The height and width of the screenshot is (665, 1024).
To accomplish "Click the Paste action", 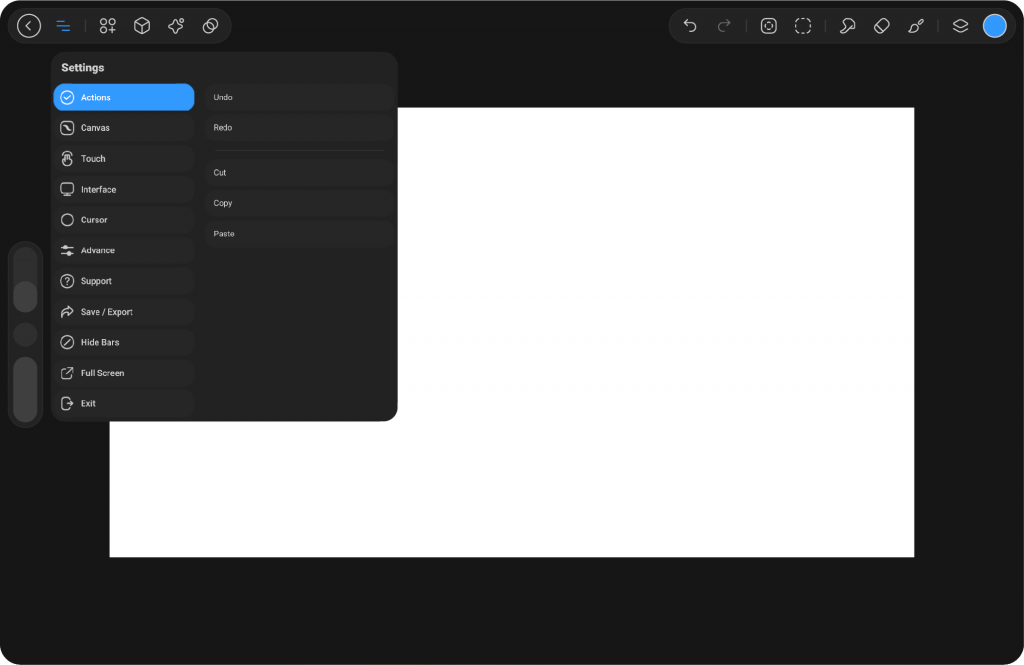I will coord(299,233).
